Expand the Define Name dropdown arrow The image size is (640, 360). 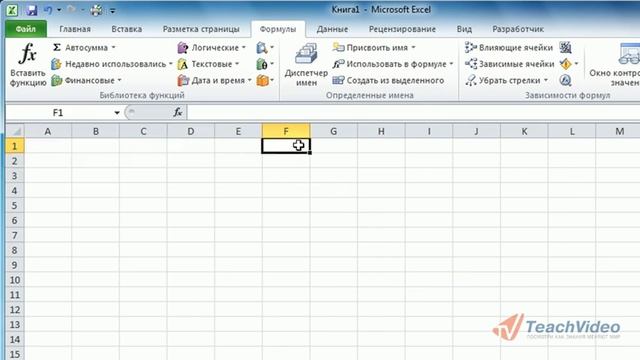point(413,48)
